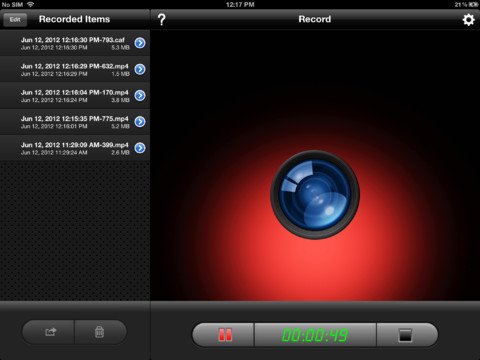Image resolution: width=480 pixels, height=360 pixels.
Task: Pause the recording with red pause button
Action: (x=224, y=335)
